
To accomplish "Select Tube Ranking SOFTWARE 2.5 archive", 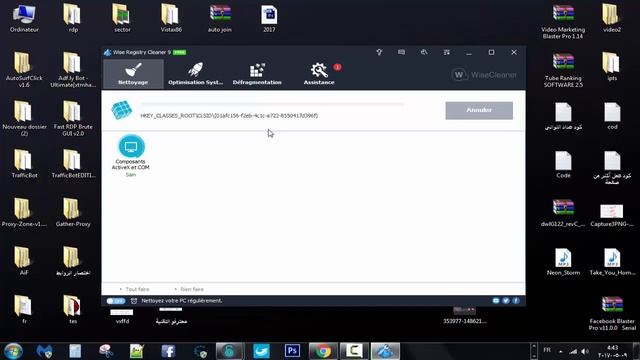I will click(x=563, y=70).
